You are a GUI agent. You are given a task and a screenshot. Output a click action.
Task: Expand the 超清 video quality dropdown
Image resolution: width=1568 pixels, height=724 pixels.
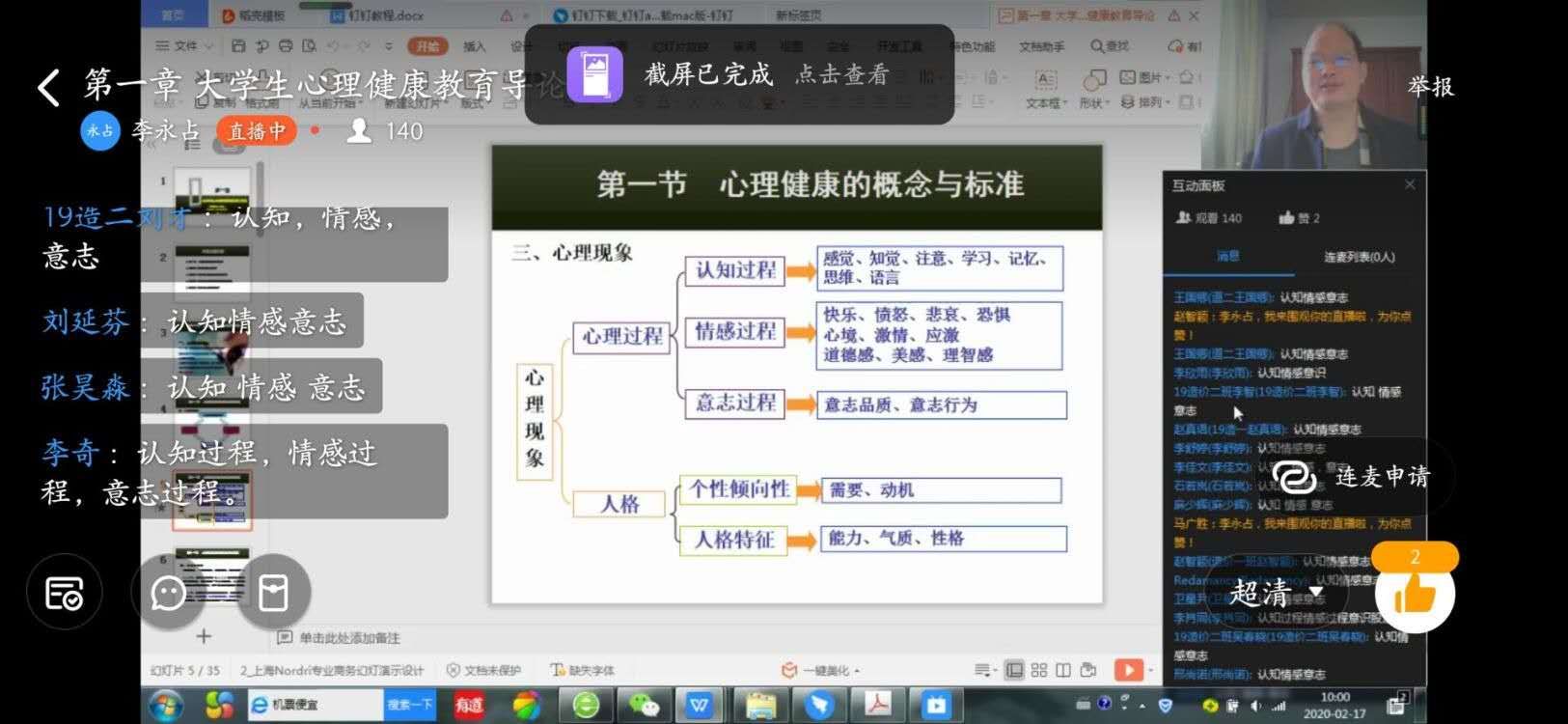[1276, 592]
